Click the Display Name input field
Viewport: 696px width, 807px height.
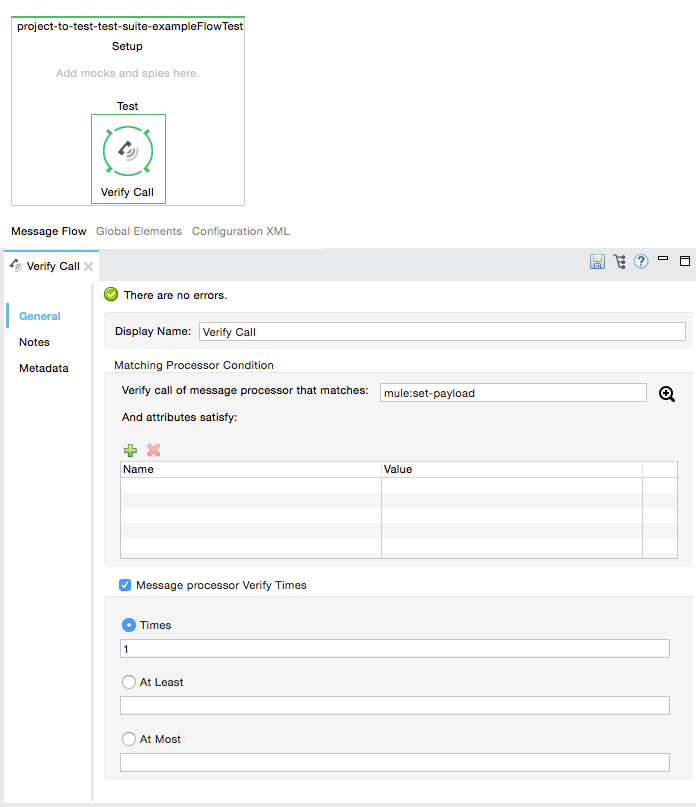click(x=441, y=332)
